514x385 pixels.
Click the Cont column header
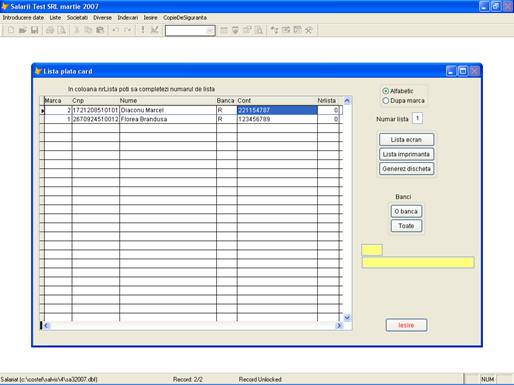(277, 100)
